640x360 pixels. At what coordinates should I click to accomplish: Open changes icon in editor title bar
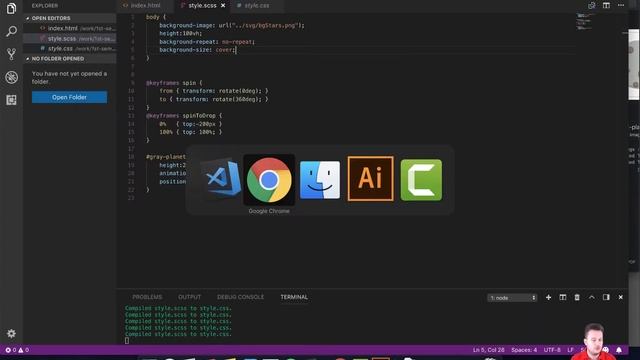click(591, 5)
